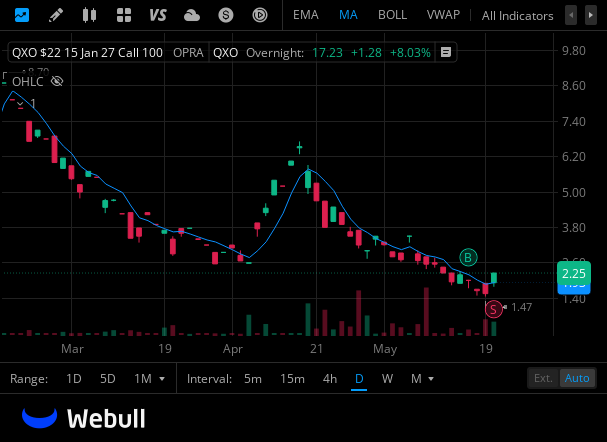Toggle the Auto scale option
This screenshot has height=442, width=607.
tap(577, 378)
